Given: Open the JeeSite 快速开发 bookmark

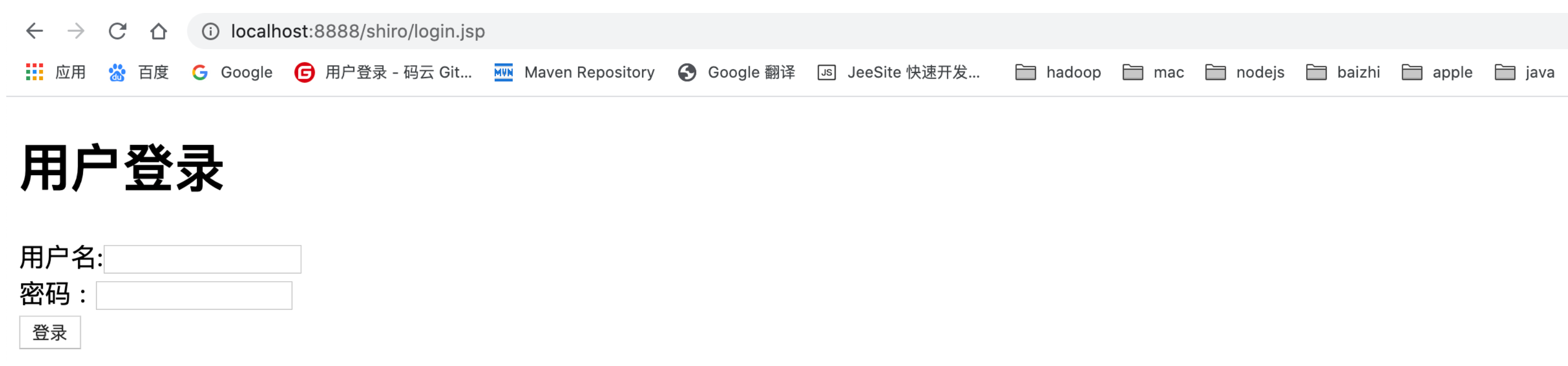Looking at the screenshot, I should [899, 72].
